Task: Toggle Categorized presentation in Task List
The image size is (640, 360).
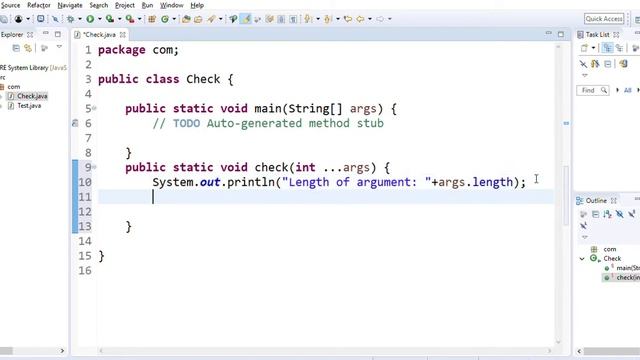Action: click(607, 48)
